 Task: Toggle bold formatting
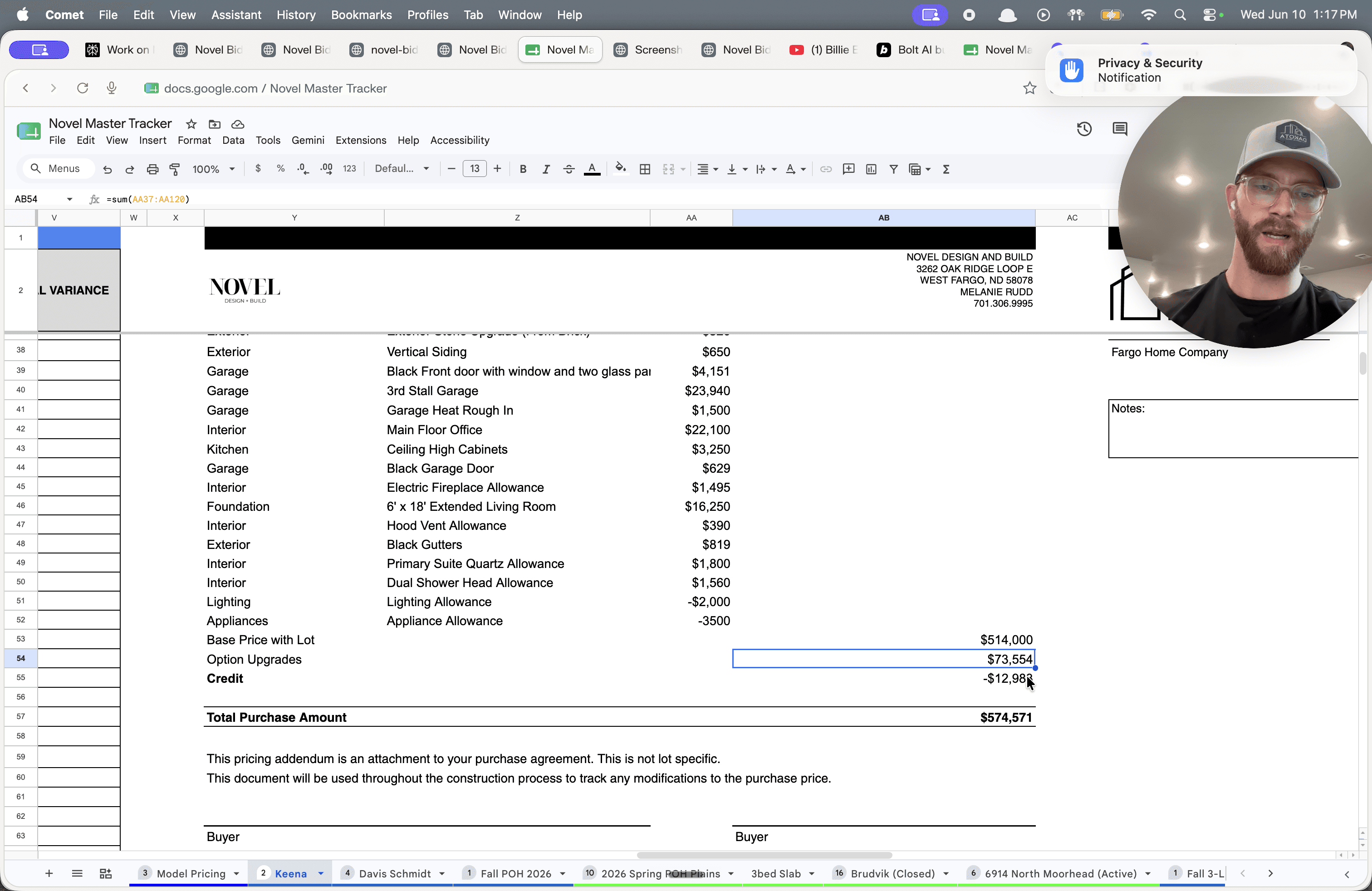pyautogui.click(x=523, y=169)
